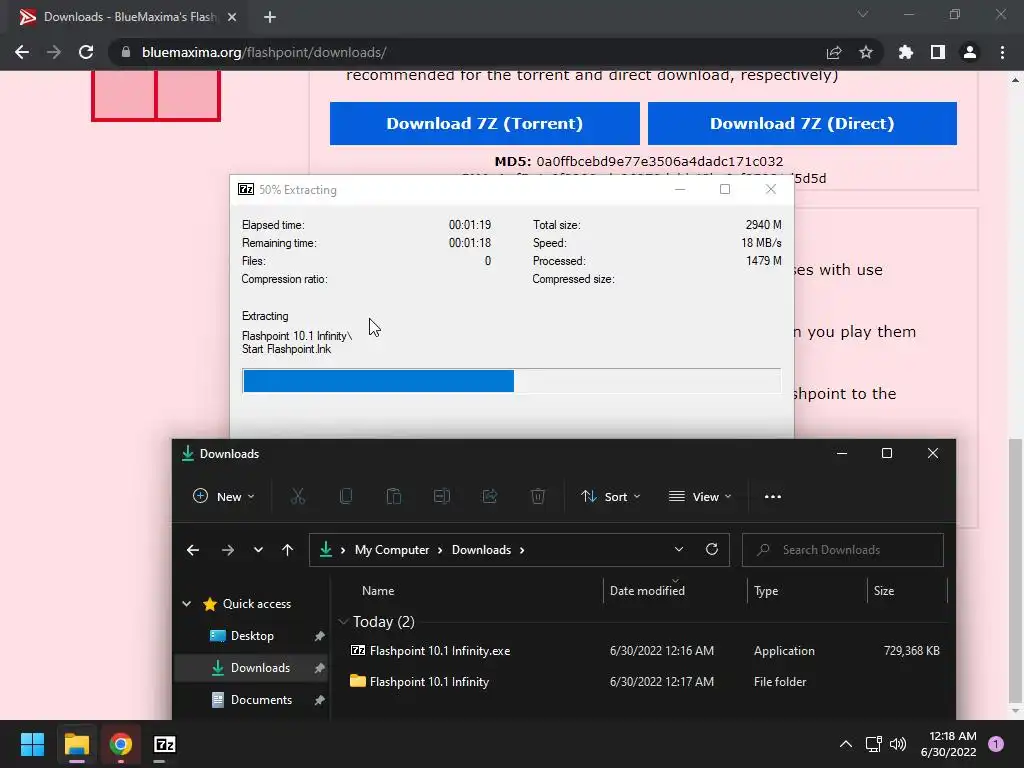1024x768 pixels.
Task: Go back in Downloads Explorer window
Action: tap(193, 550)
